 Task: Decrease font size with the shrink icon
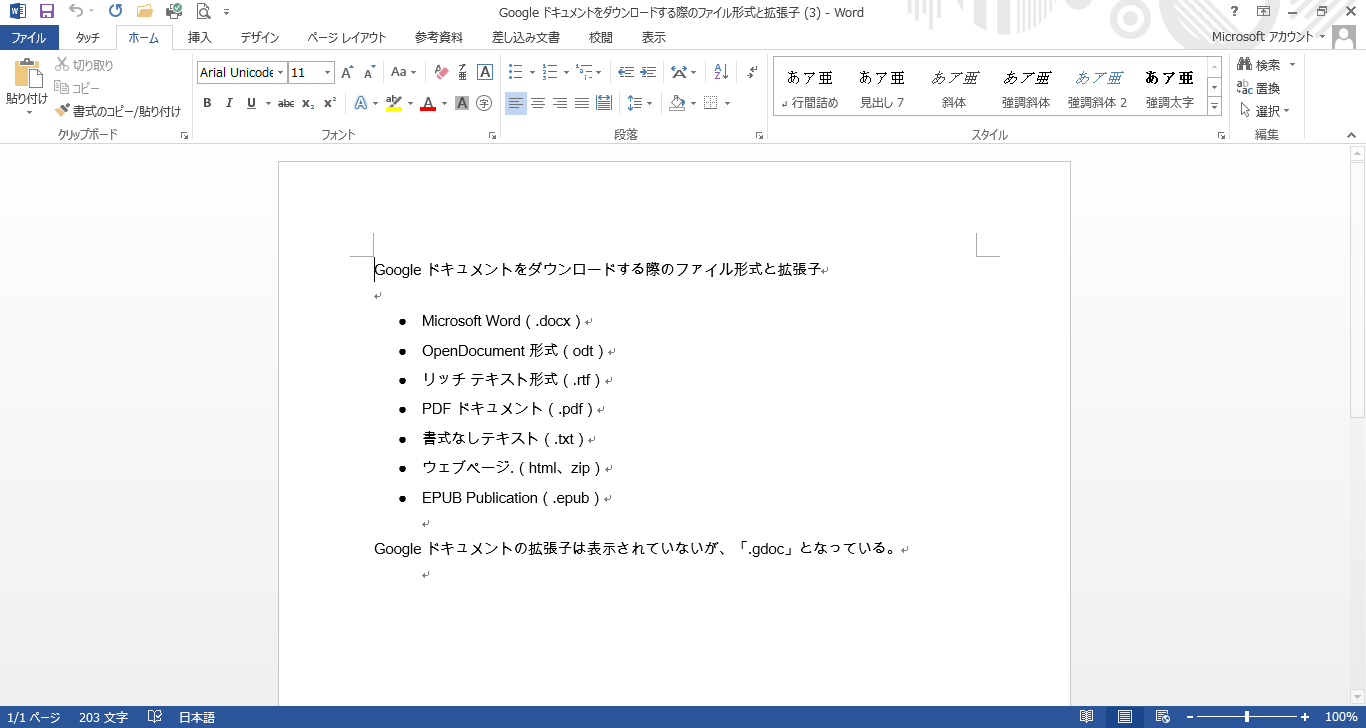coord(369,72)
